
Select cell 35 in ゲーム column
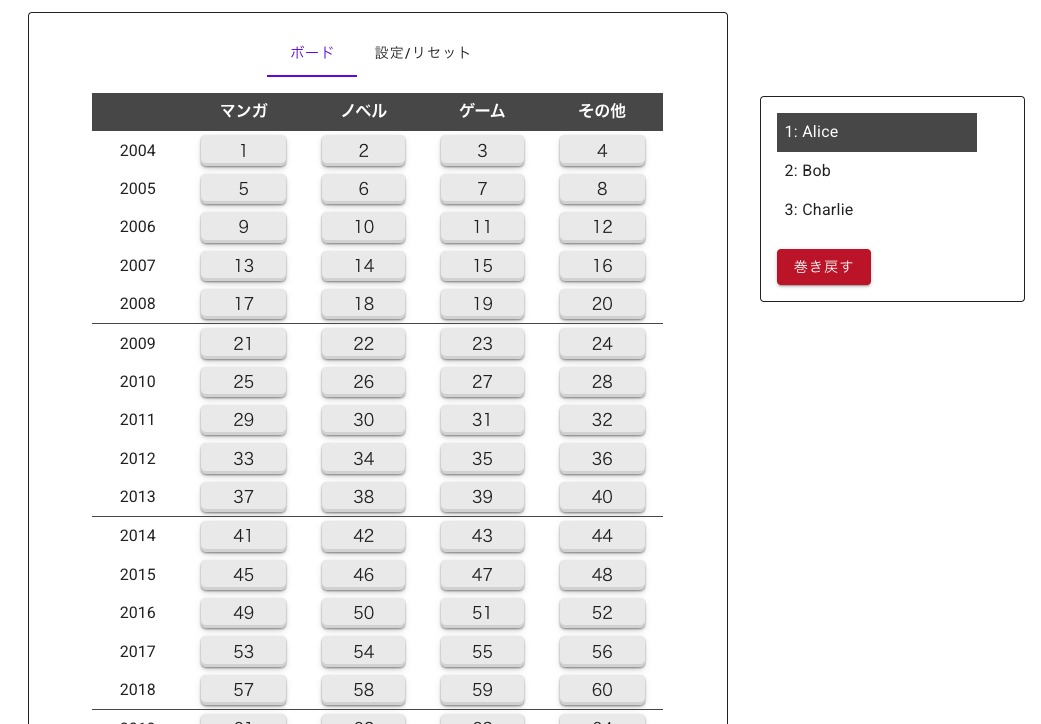(482, 459)
